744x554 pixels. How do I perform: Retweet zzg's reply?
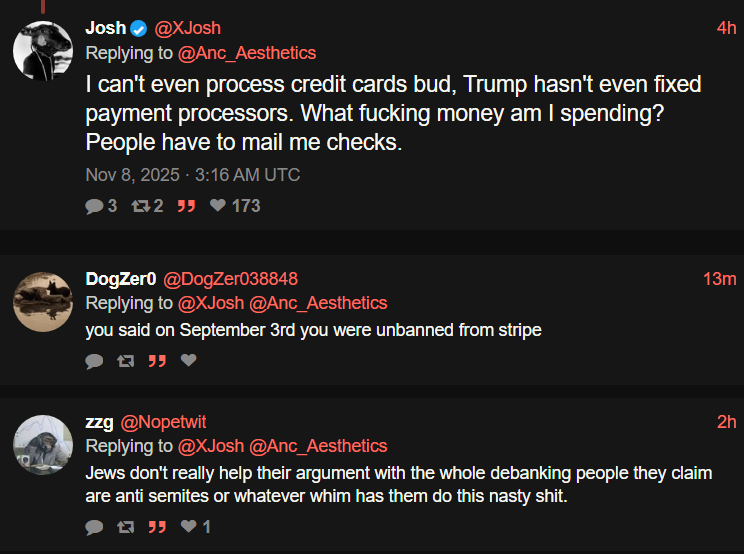[125, 526]
